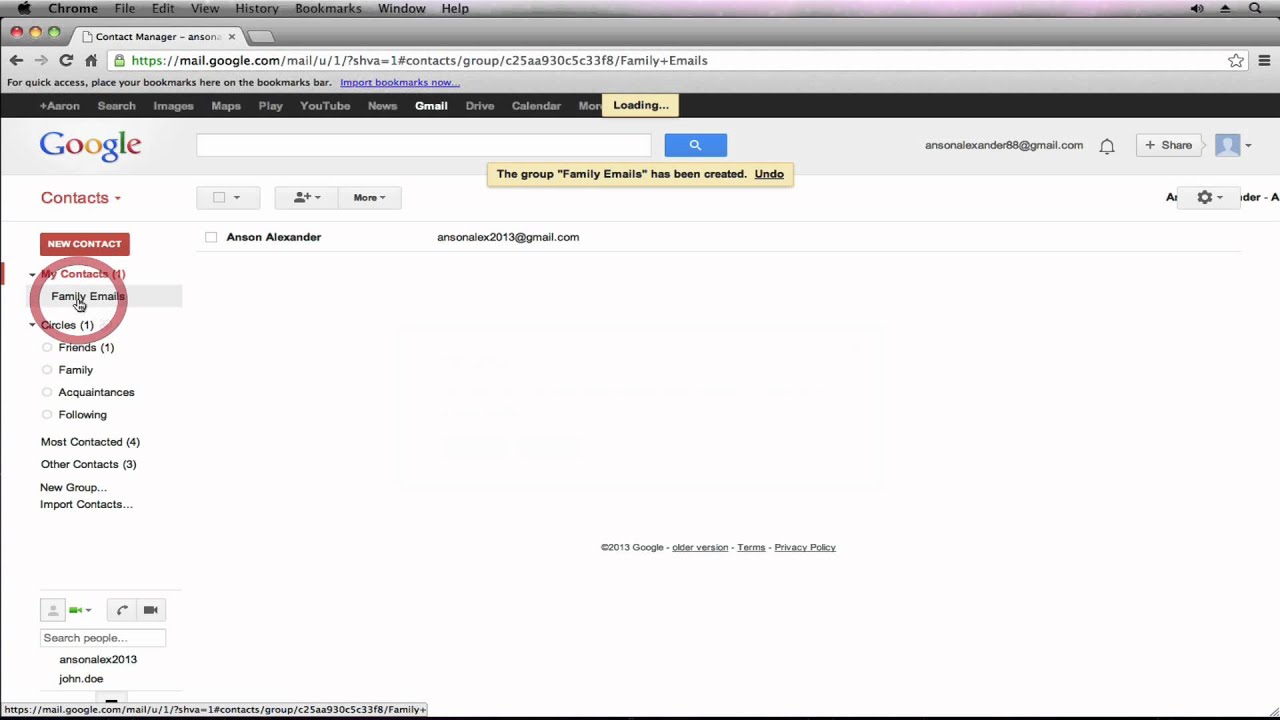Screen dimensions: 1280x720
Task: Open the older version link
Action: pos(700,547)
